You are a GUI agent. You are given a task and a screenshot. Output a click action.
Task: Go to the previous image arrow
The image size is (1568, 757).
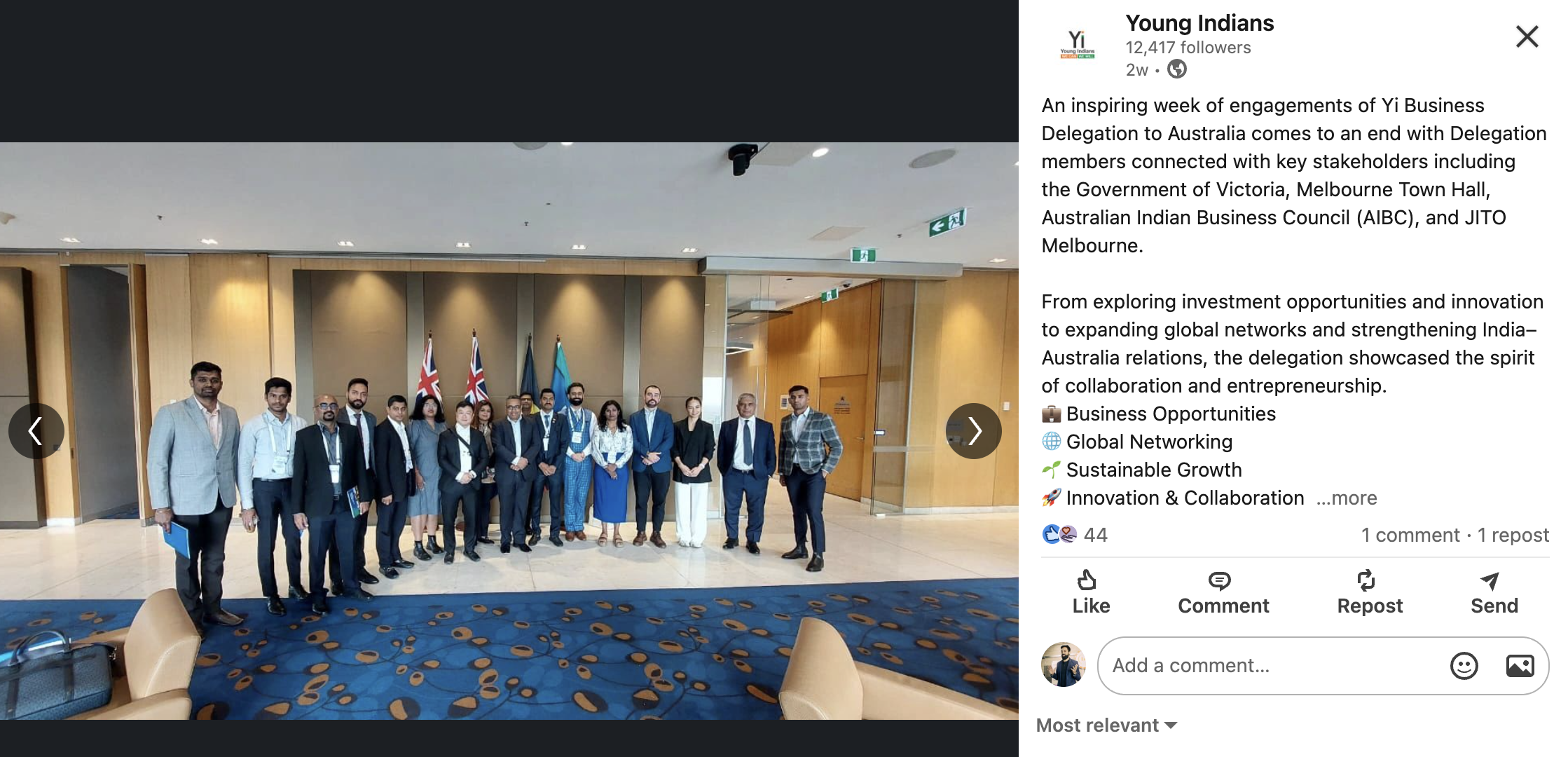click(36, 431)
